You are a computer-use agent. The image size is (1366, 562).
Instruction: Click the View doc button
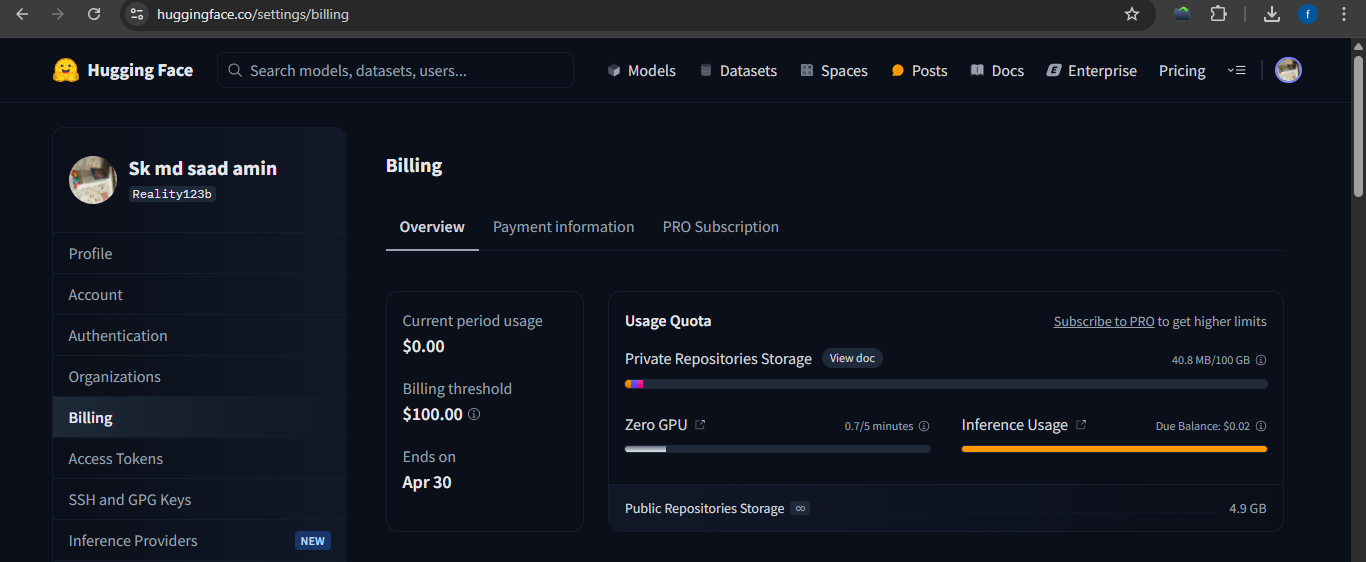click(x=852, y=358)
